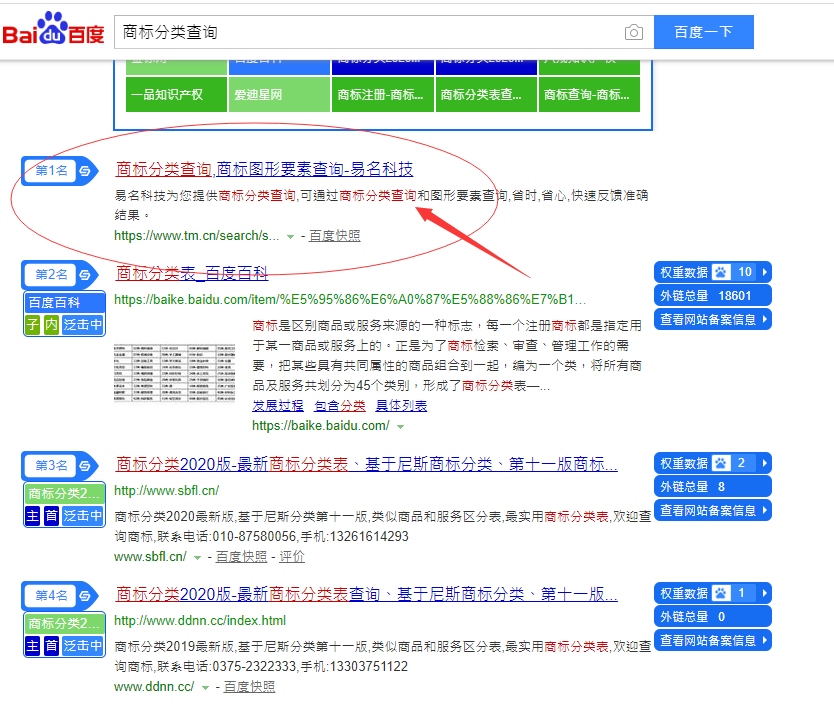Image resolution: width=834 pixels, height=707 pixels.
Task: Open the 具体列表 sublink
Action: coord(401,405)
